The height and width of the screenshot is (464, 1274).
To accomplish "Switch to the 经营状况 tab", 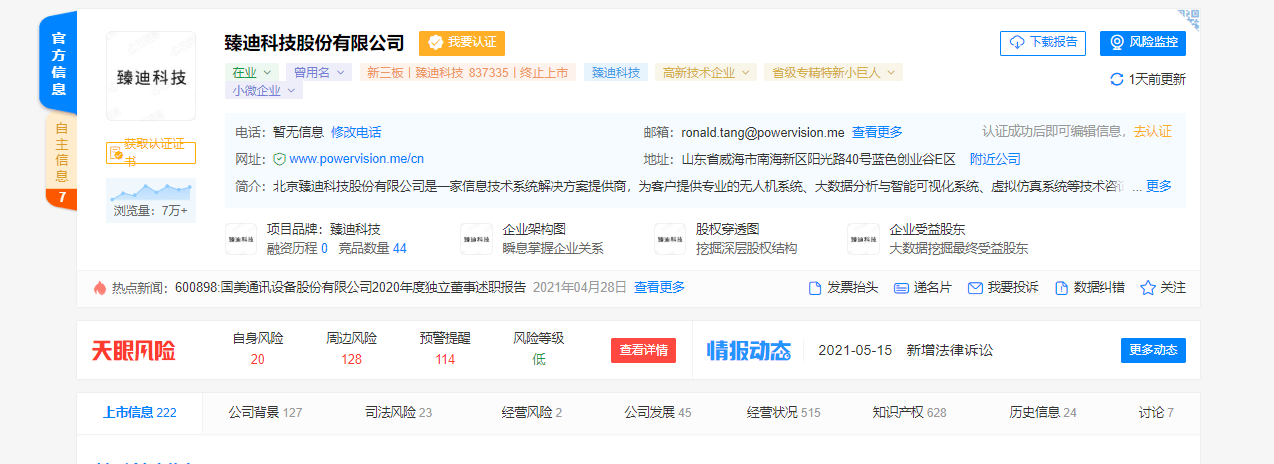I will click(x=783, y=412).
